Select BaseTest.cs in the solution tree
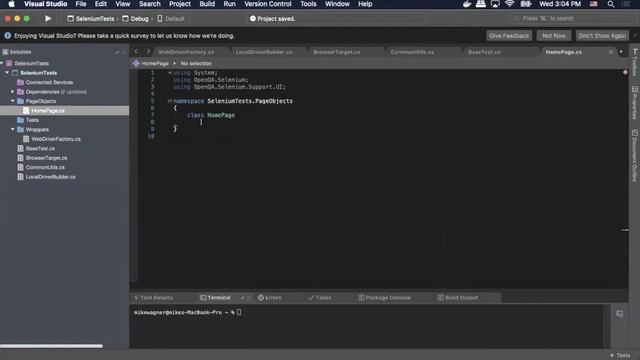This screenshot has width=640, height=360. pos(40,148)
